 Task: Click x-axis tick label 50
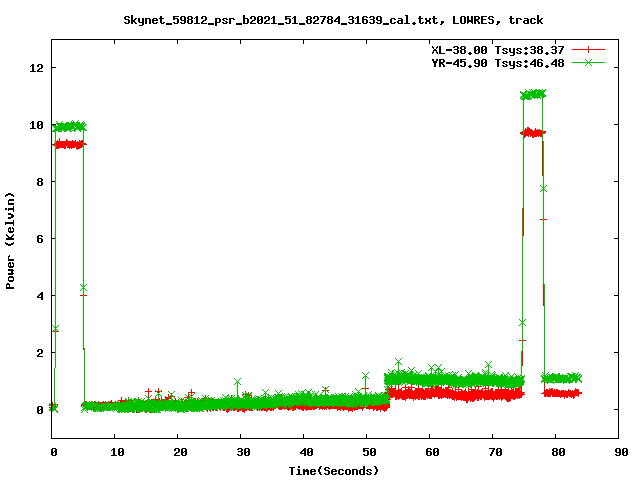coord(369,452)
